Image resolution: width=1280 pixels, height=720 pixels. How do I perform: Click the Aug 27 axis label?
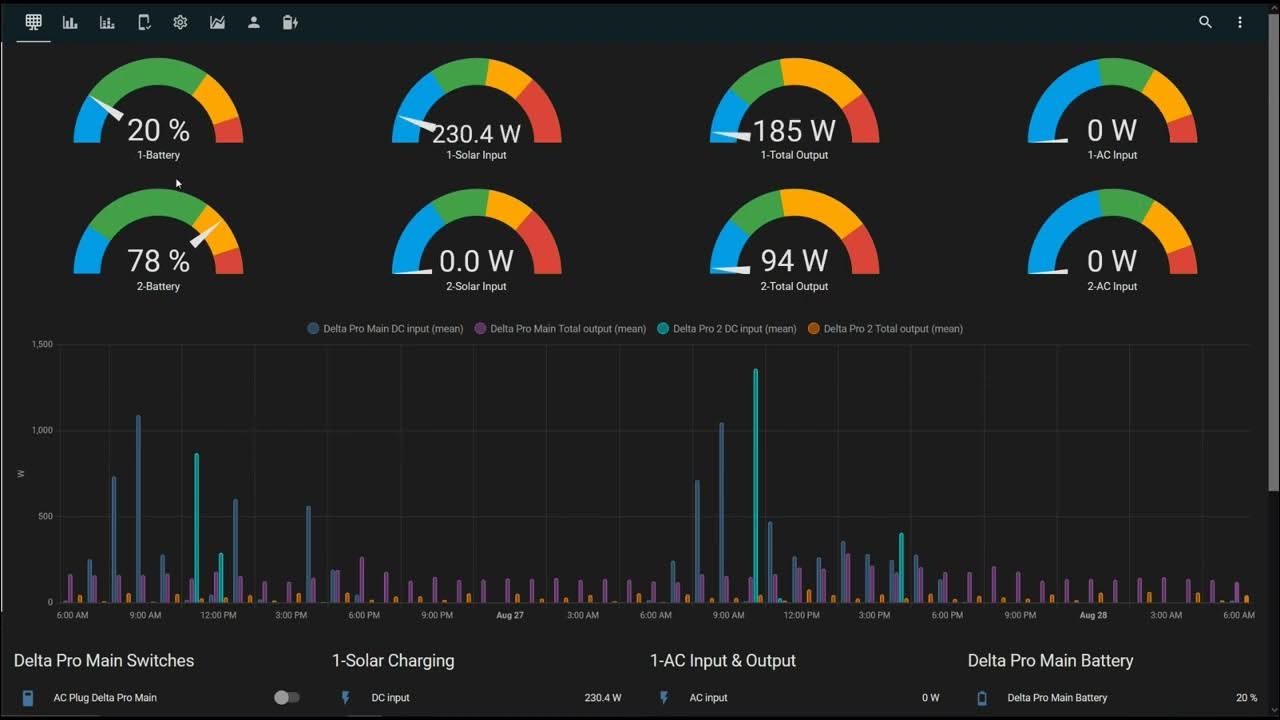(510, 615)
